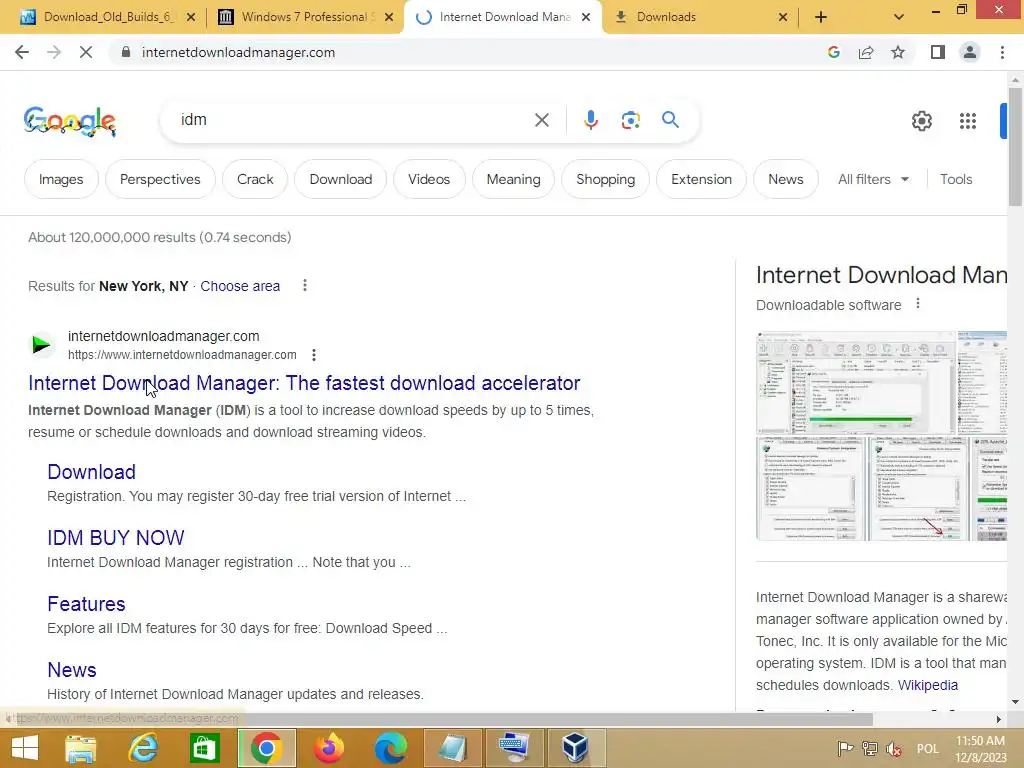Go back to previous page
The width and height of the screenshot is (1024, 768).
[x=22, y=52]
